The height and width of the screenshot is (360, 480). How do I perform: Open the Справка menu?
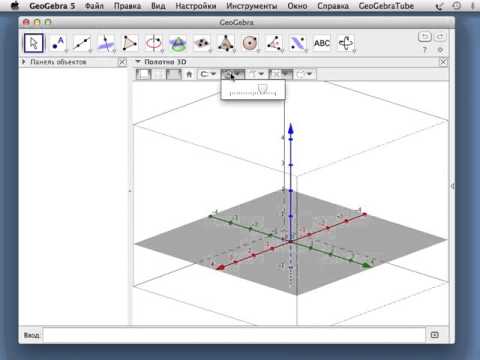click(x=333, y=6)
